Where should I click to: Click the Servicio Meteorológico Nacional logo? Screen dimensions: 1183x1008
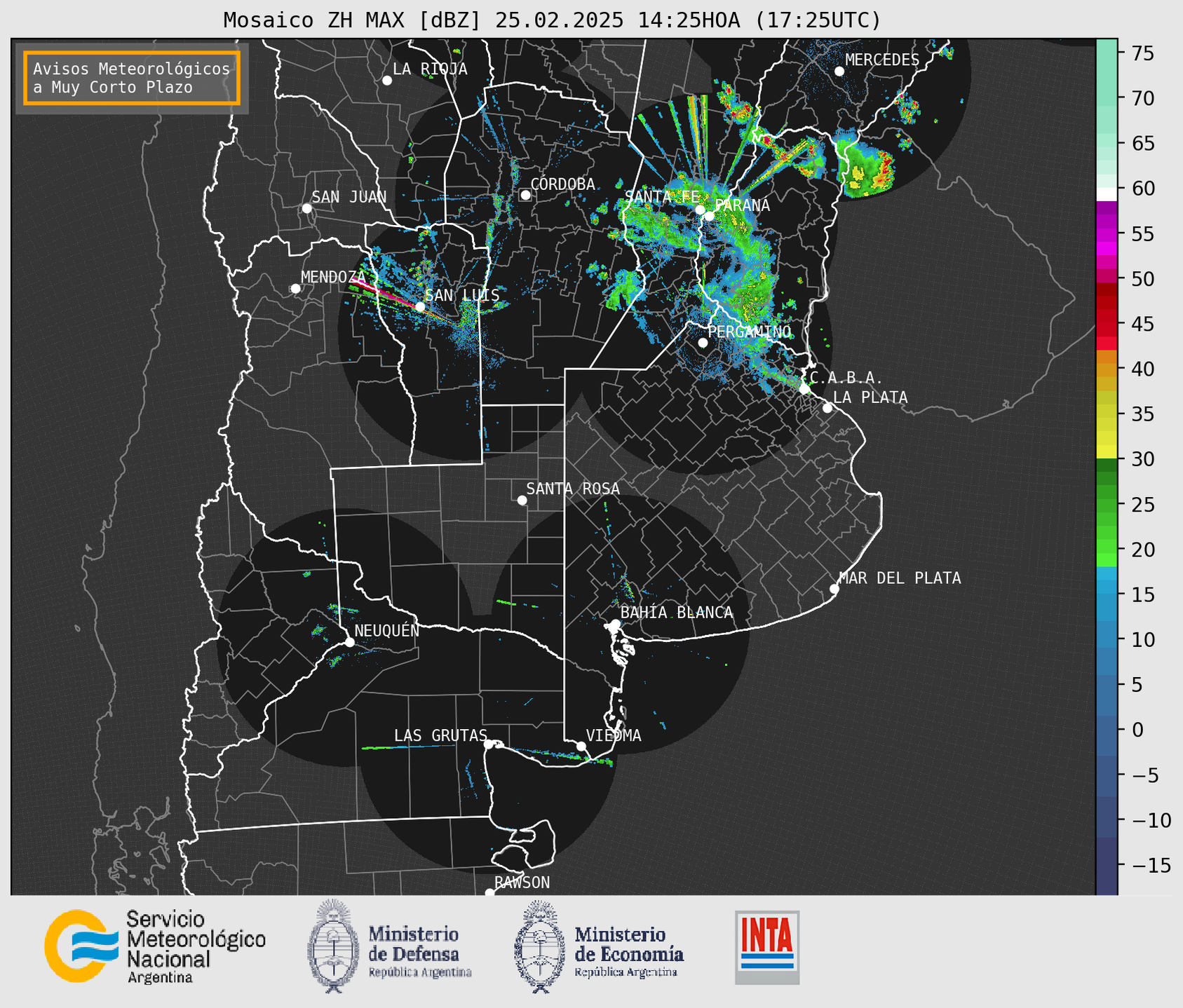coord(155,946)
